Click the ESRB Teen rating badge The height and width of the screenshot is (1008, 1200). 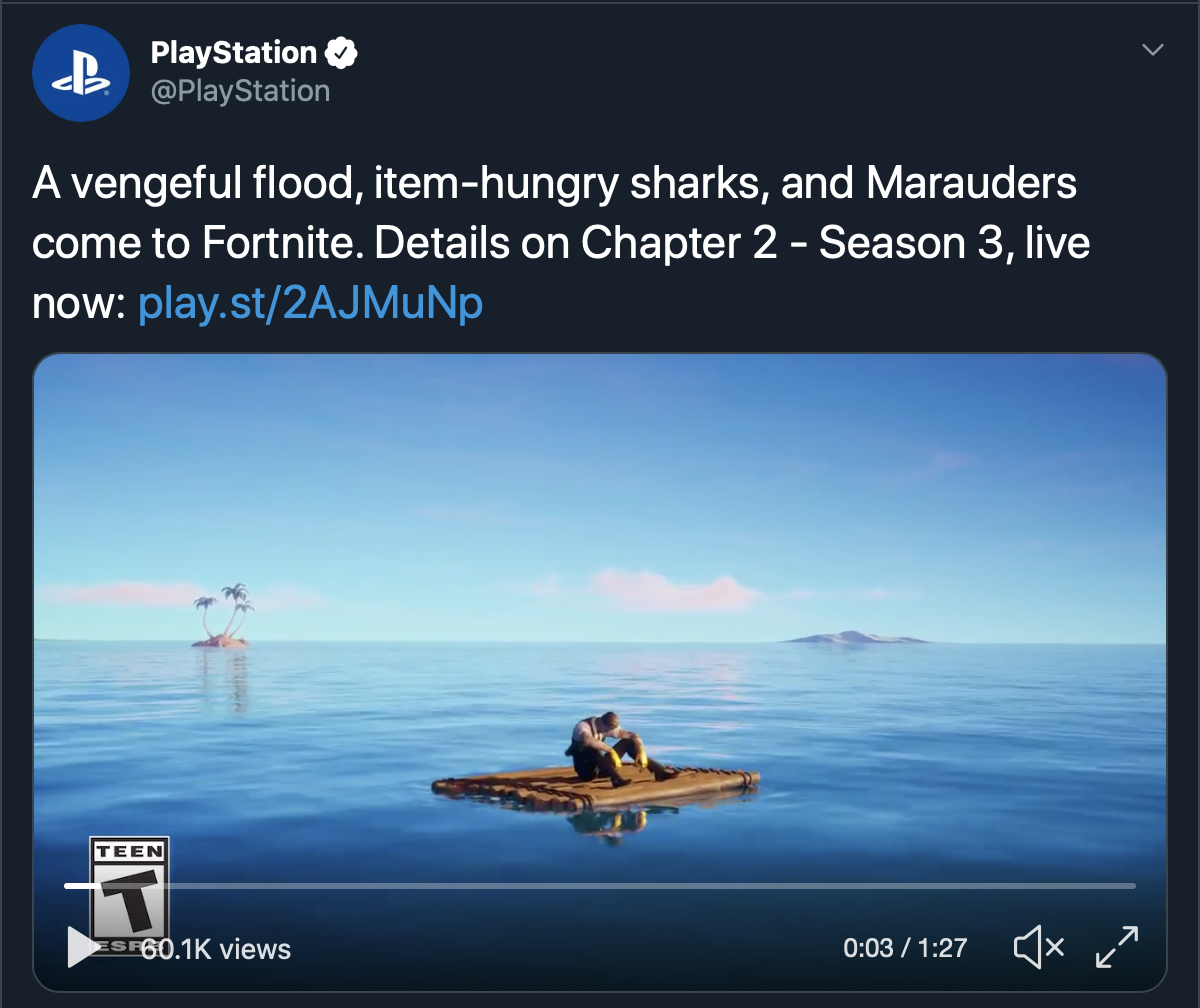pyautogui.click(x=130, y=878)
